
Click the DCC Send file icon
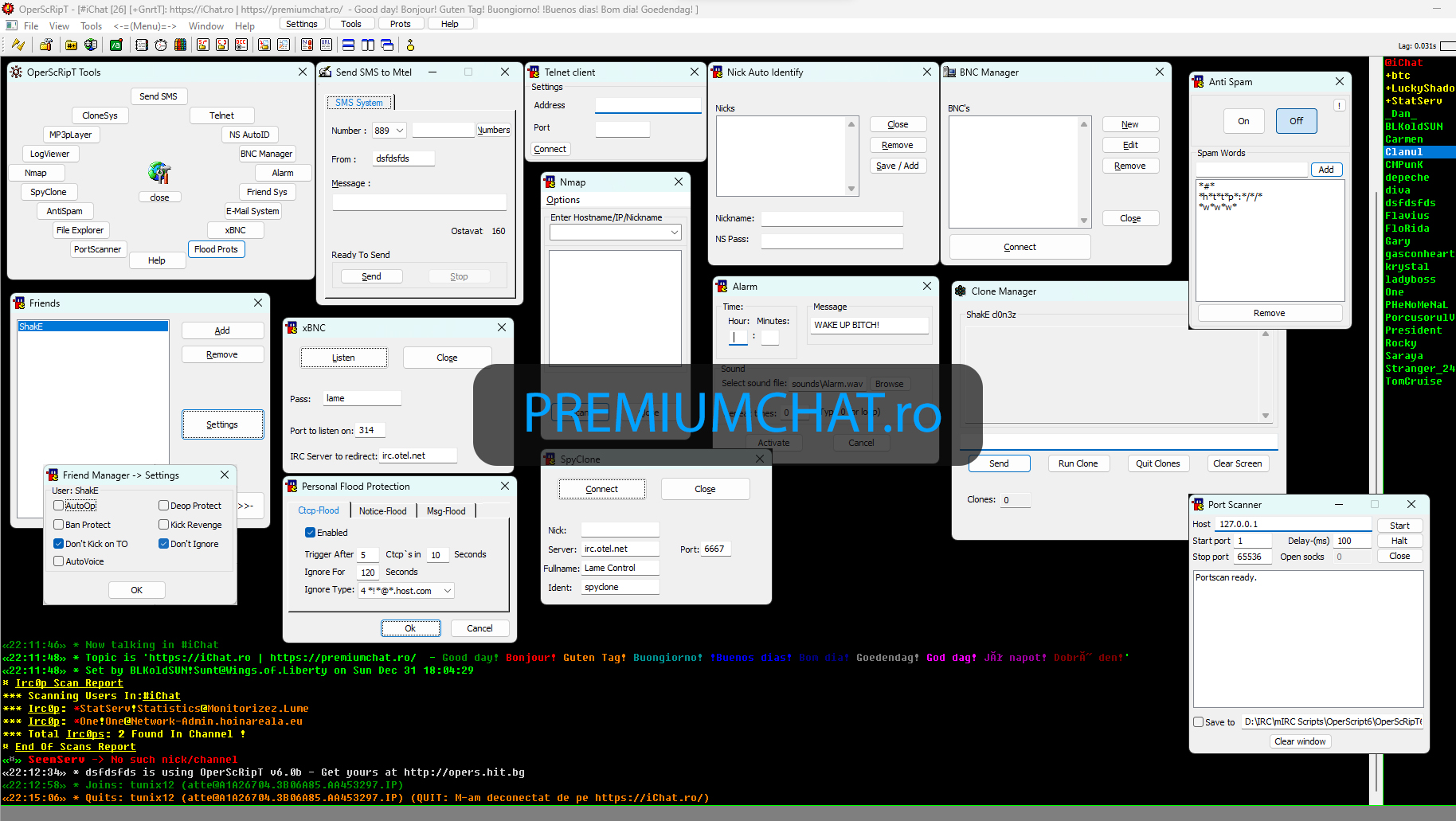(203, 45)
